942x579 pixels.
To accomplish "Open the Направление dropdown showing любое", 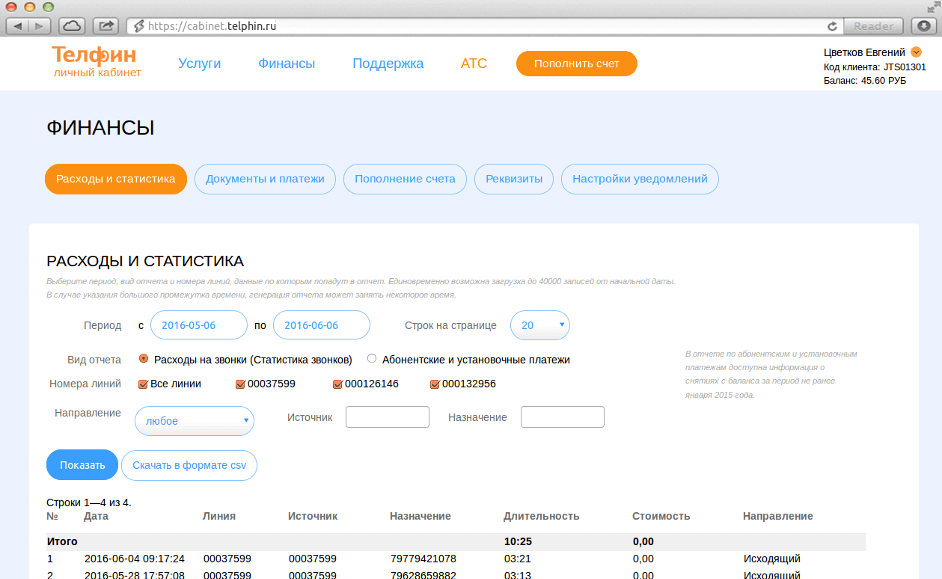I will click(193, 420).
